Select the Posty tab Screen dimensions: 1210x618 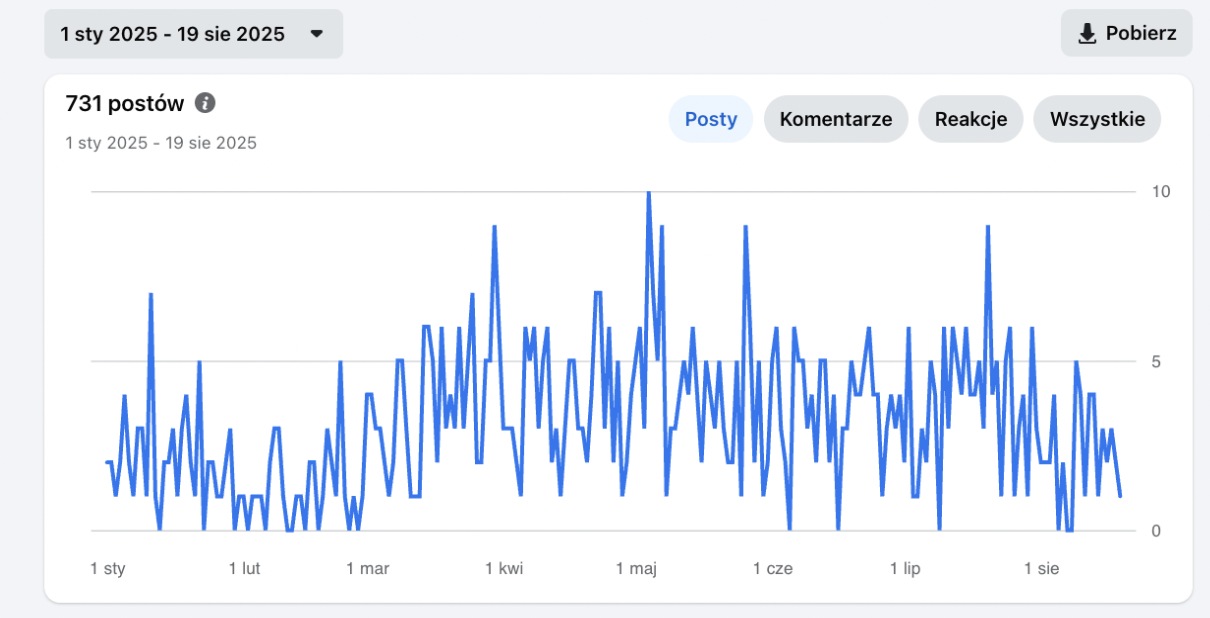[x=710, y=119]
